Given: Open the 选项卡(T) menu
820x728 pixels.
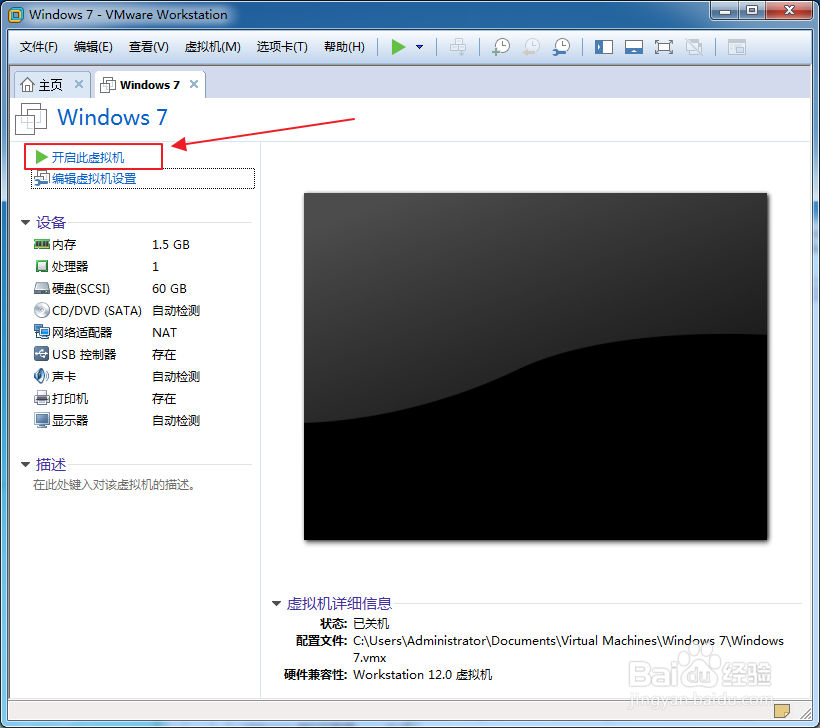Looking at the screenshot, I should (x=282, y=47).
